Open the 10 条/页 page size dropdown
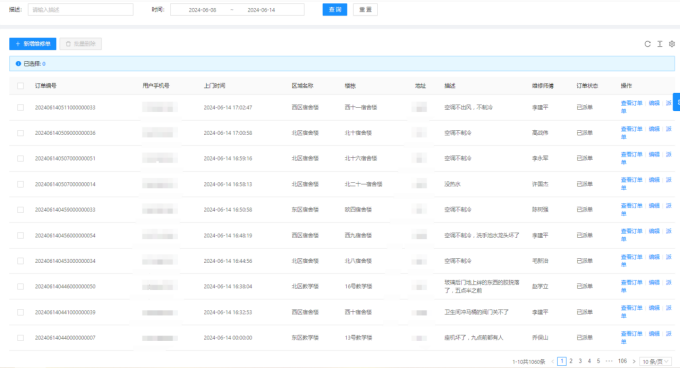The image size is (681, 368). tap(655, 361)
